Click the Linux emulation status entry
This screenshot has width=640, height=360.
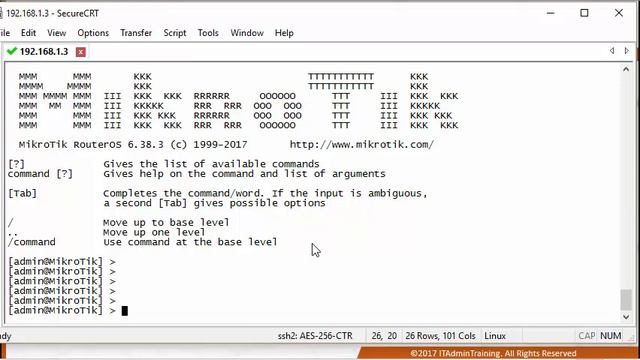tap(495, 336)
